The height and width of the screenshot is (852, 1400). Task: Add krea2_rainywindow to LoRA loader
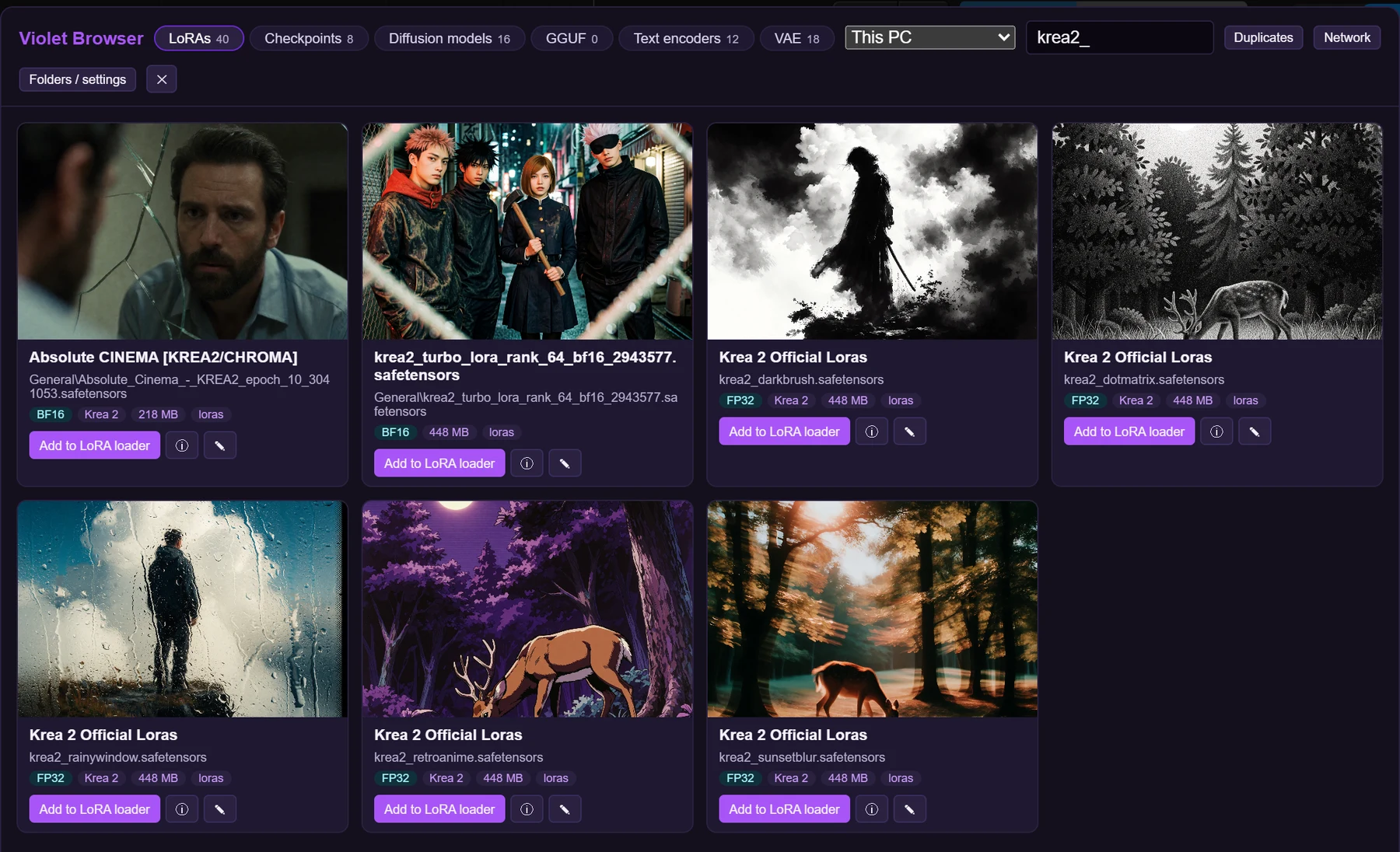(x=95, y=809)
